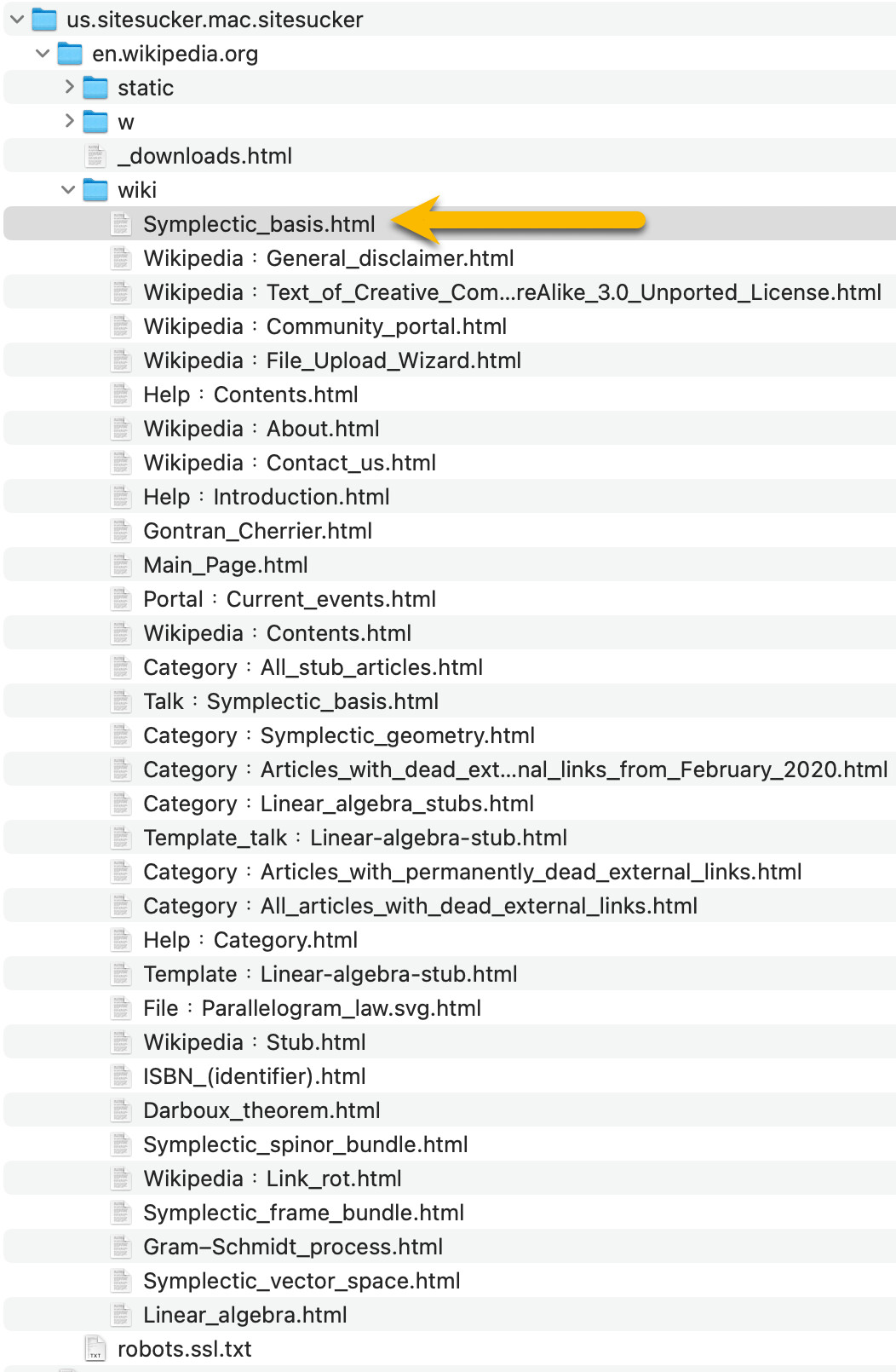Image resolution: width=896 pixels, height=1372 pixels.
Task: Click the Help : Introduction.html file icon
Action: point(121,496)
